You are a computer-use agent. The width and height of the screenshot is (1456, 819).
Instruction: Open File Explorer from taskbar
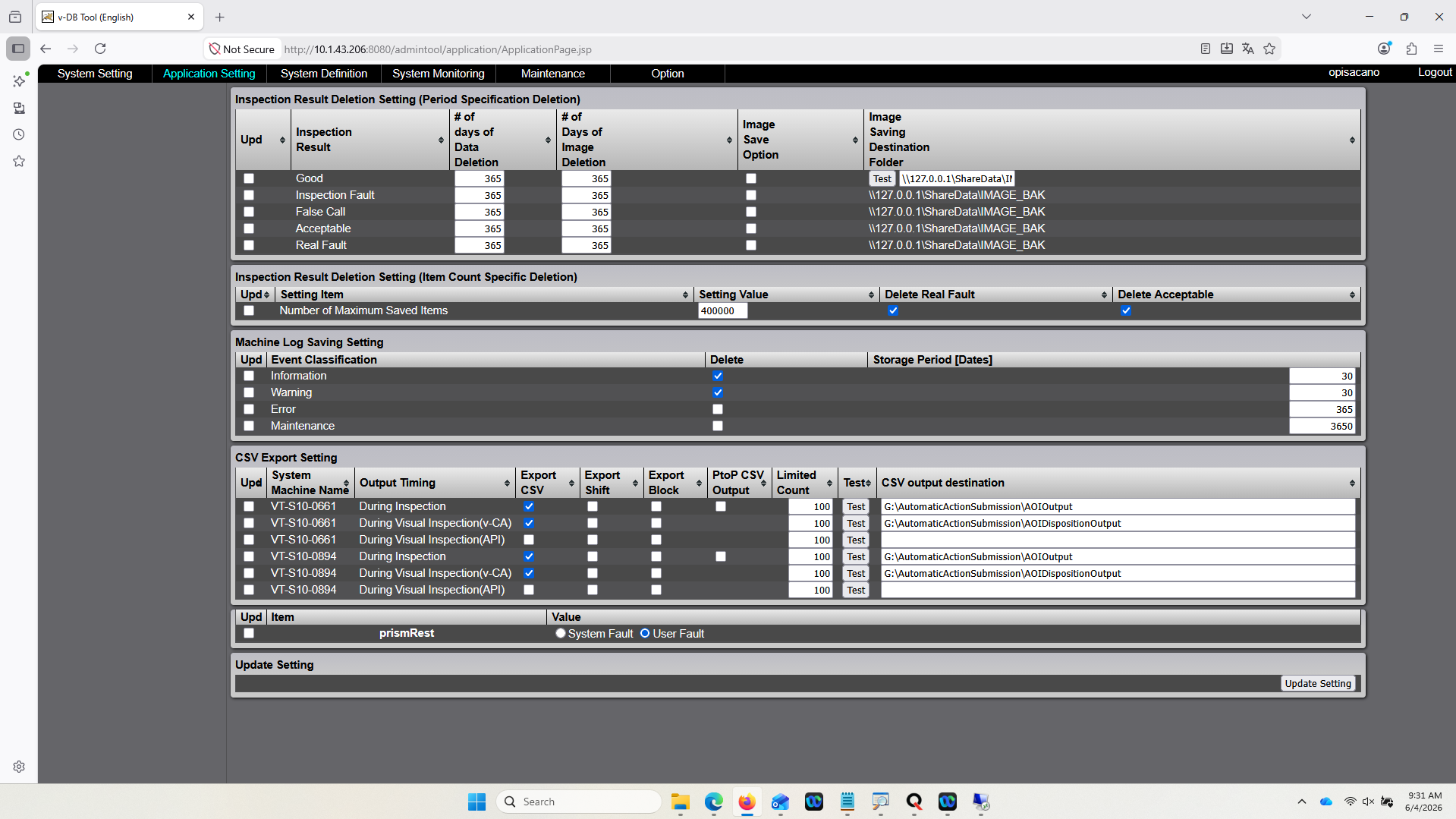coord(680,802)
